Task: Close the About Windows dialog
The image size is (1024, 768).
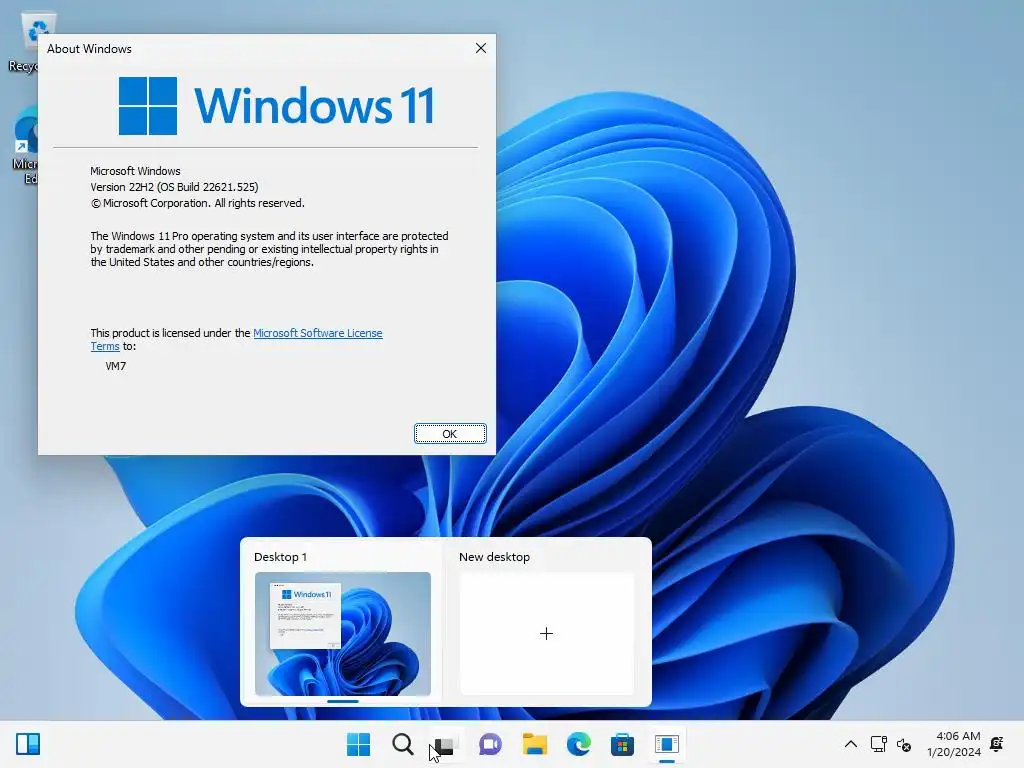Action: pyautogui.click(x=481, y=48)
